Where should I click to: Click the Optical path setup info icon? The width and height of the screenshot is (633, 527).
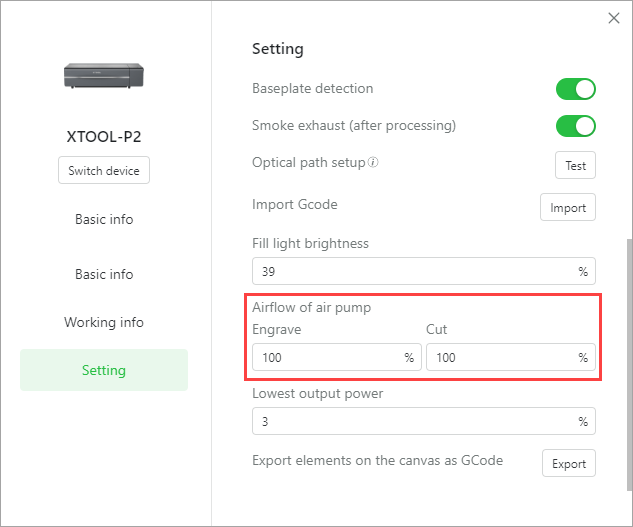point(373,162)
